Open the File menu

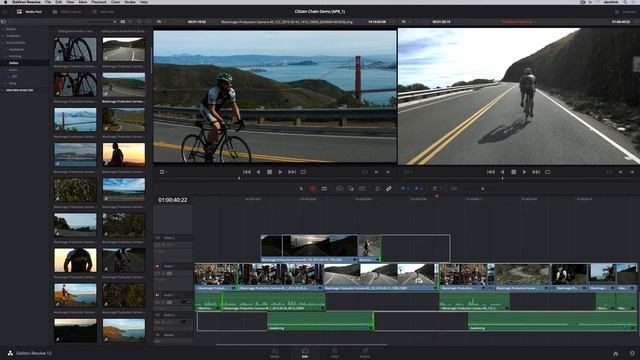tap(48, 2)
